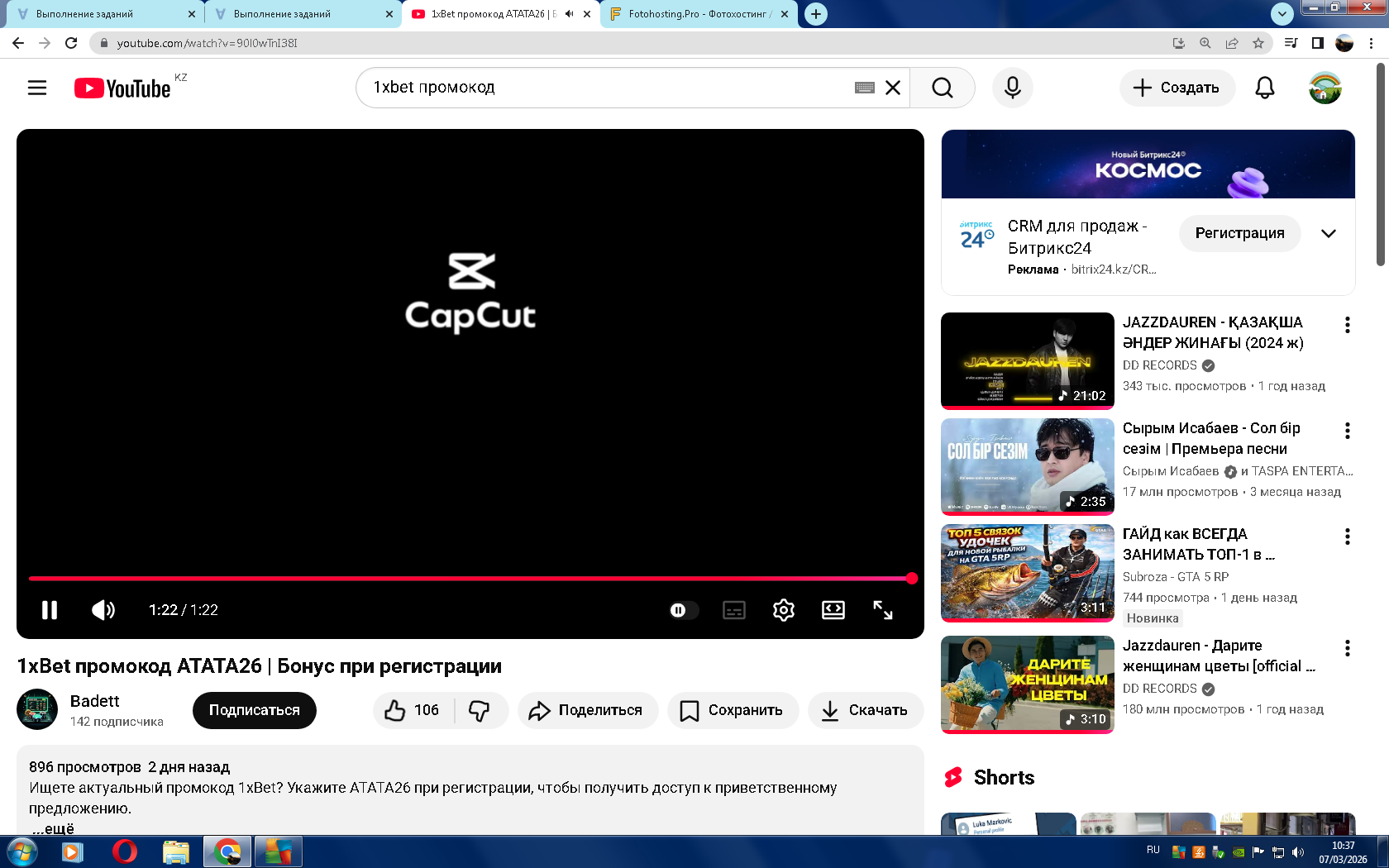This screenshot has width=1389, height=868.
Task: Open the YouTube hamburger guide menu
Action: [x=37, y=88]
